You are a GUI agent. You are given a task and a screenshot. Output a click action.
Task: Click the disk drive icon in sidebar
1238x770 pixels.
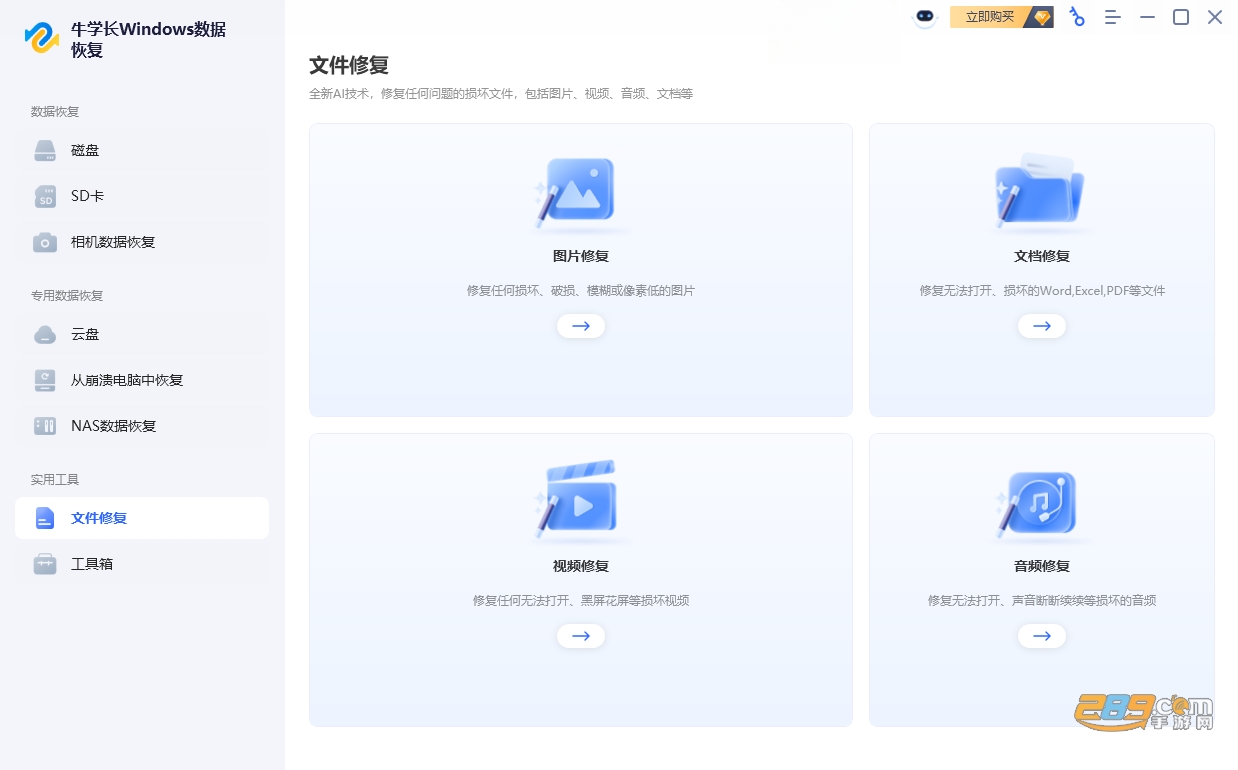(x=45, y=151)
